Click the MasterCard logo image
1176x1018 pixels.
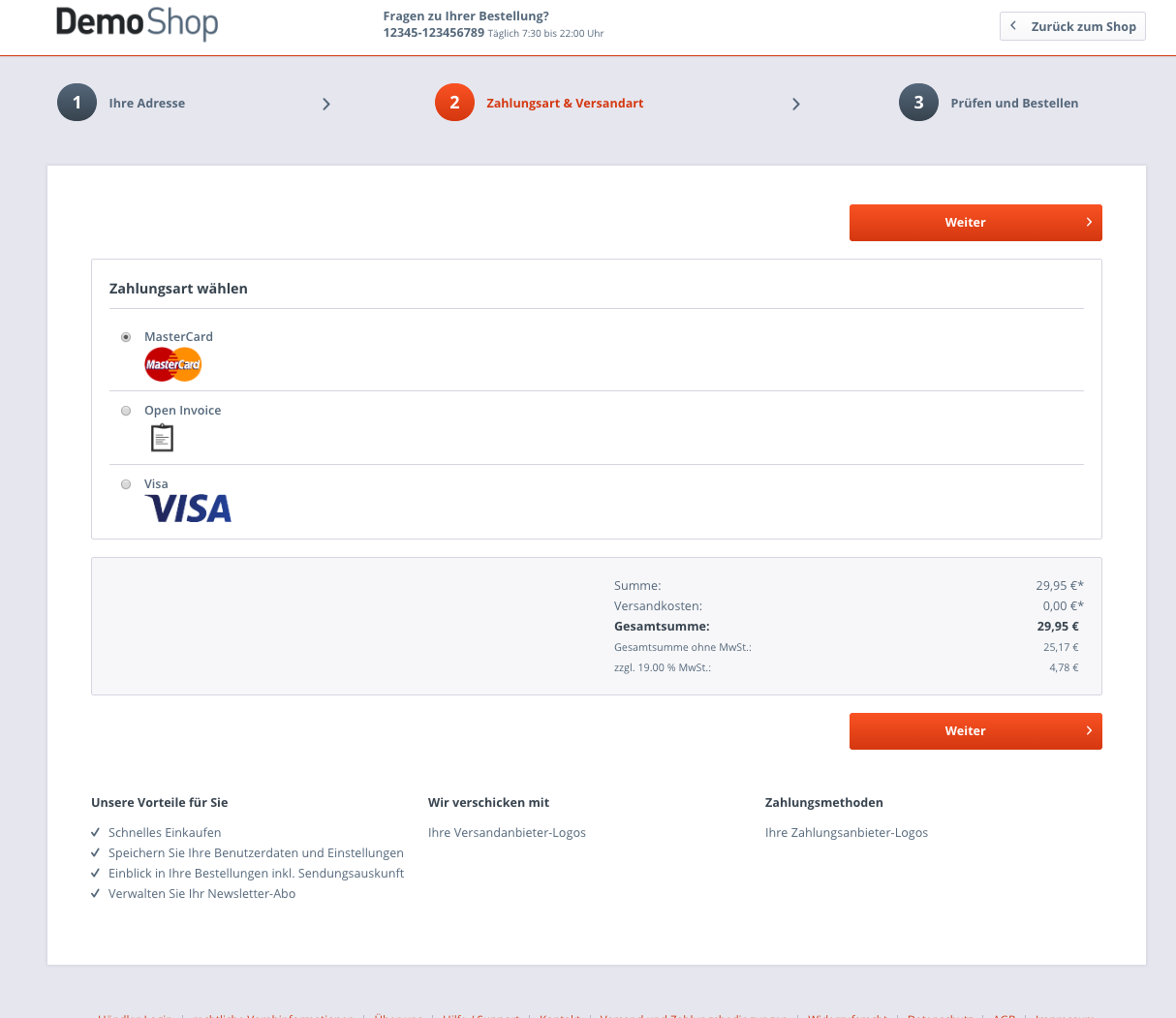(x=172, y=365)
